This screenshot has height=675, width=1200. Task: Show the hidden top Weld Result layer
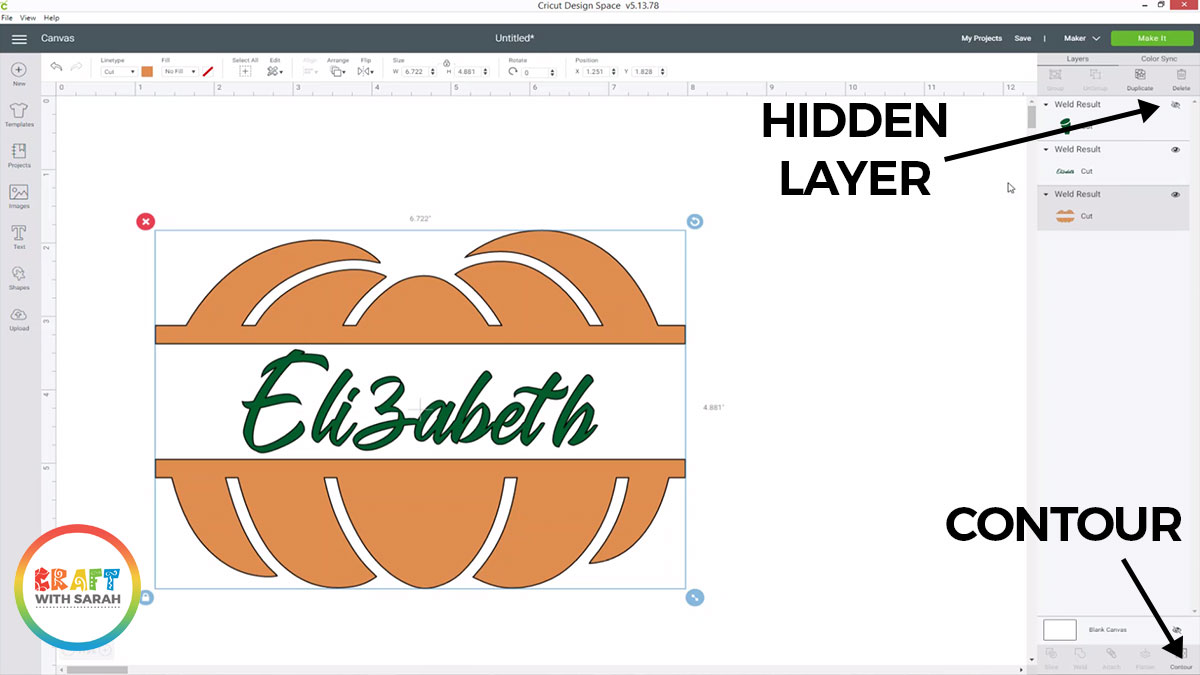(x=1175, y=104)
